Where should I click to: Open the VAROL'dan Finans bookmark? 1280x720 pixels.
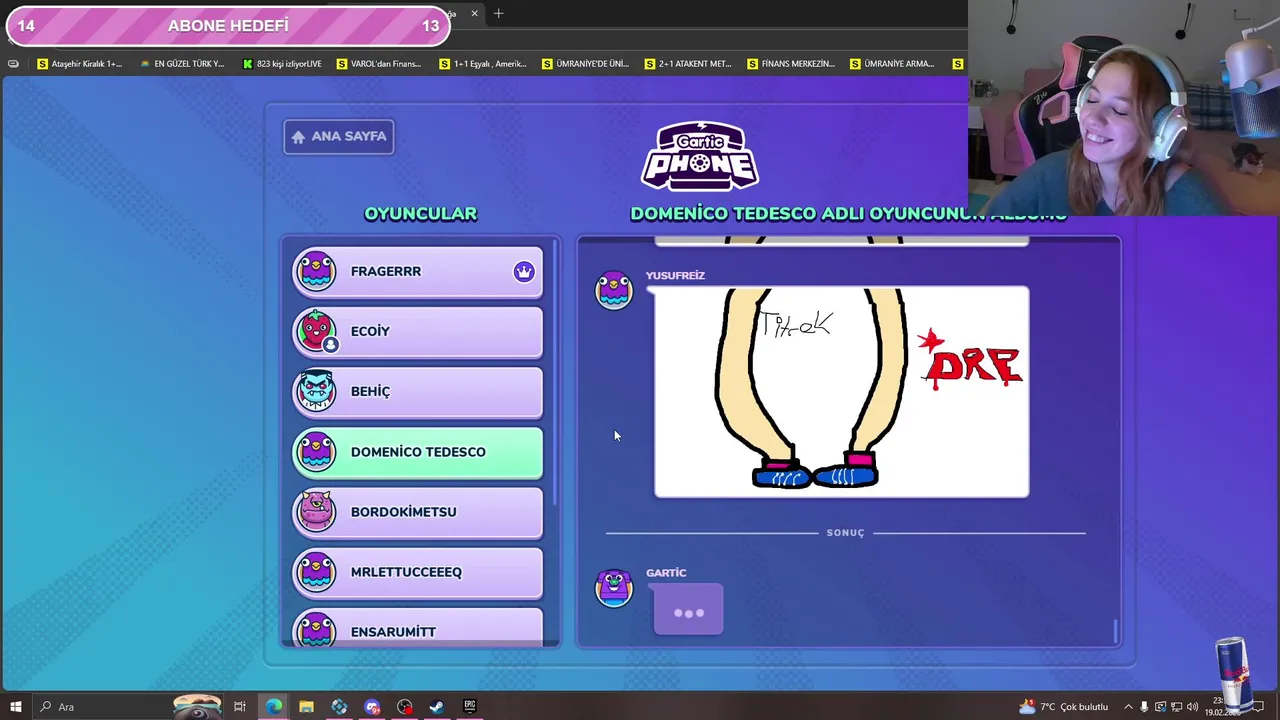coord(379,64)
